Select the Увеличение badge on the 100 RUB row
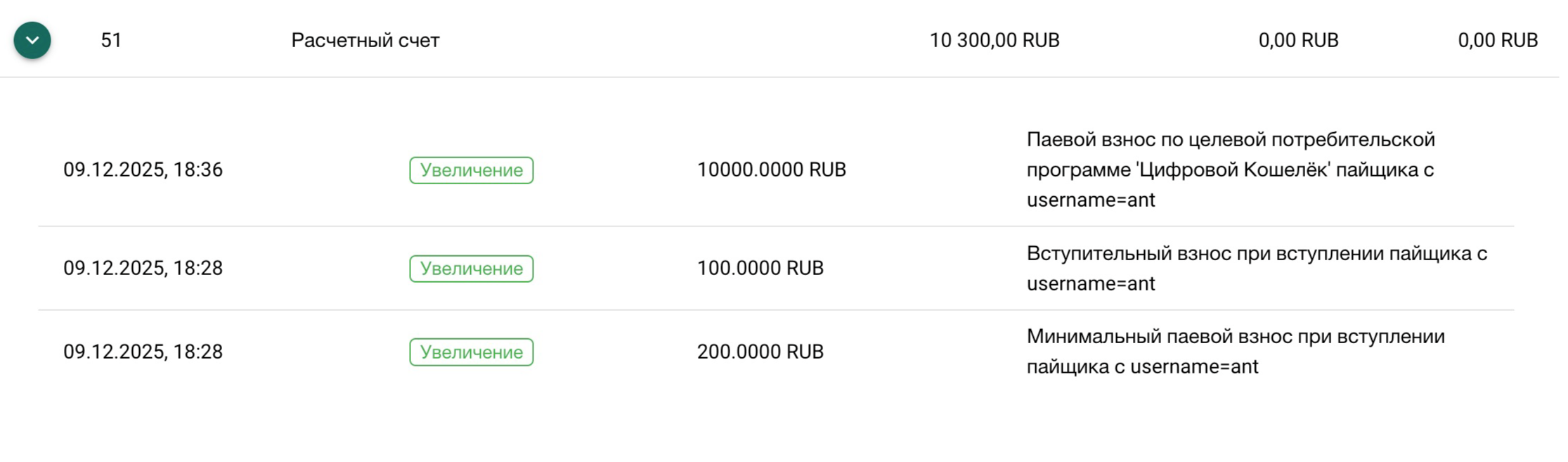Image resolution: width=1568 pixels, height=462 pixels. (x=471, y=268)
